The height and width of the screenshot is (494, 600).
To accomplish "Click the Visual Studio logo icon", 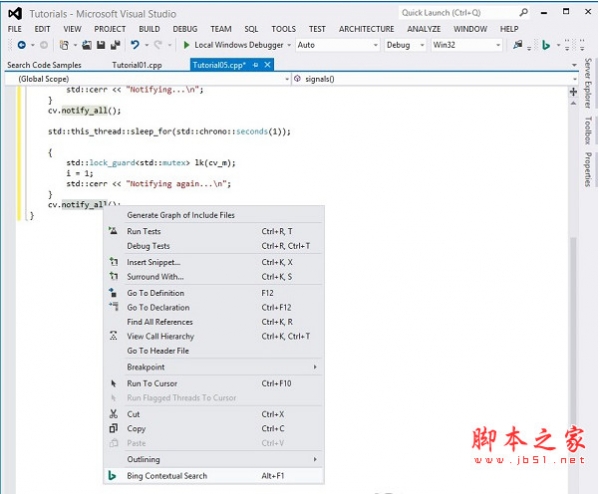I will click(x=15, y=14).
